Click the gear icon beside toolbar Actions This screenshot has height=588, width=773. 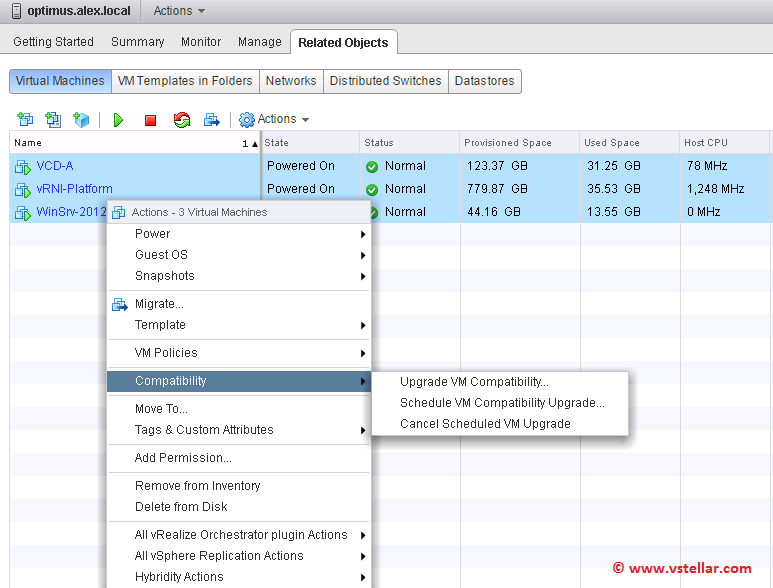pos(246,120)
